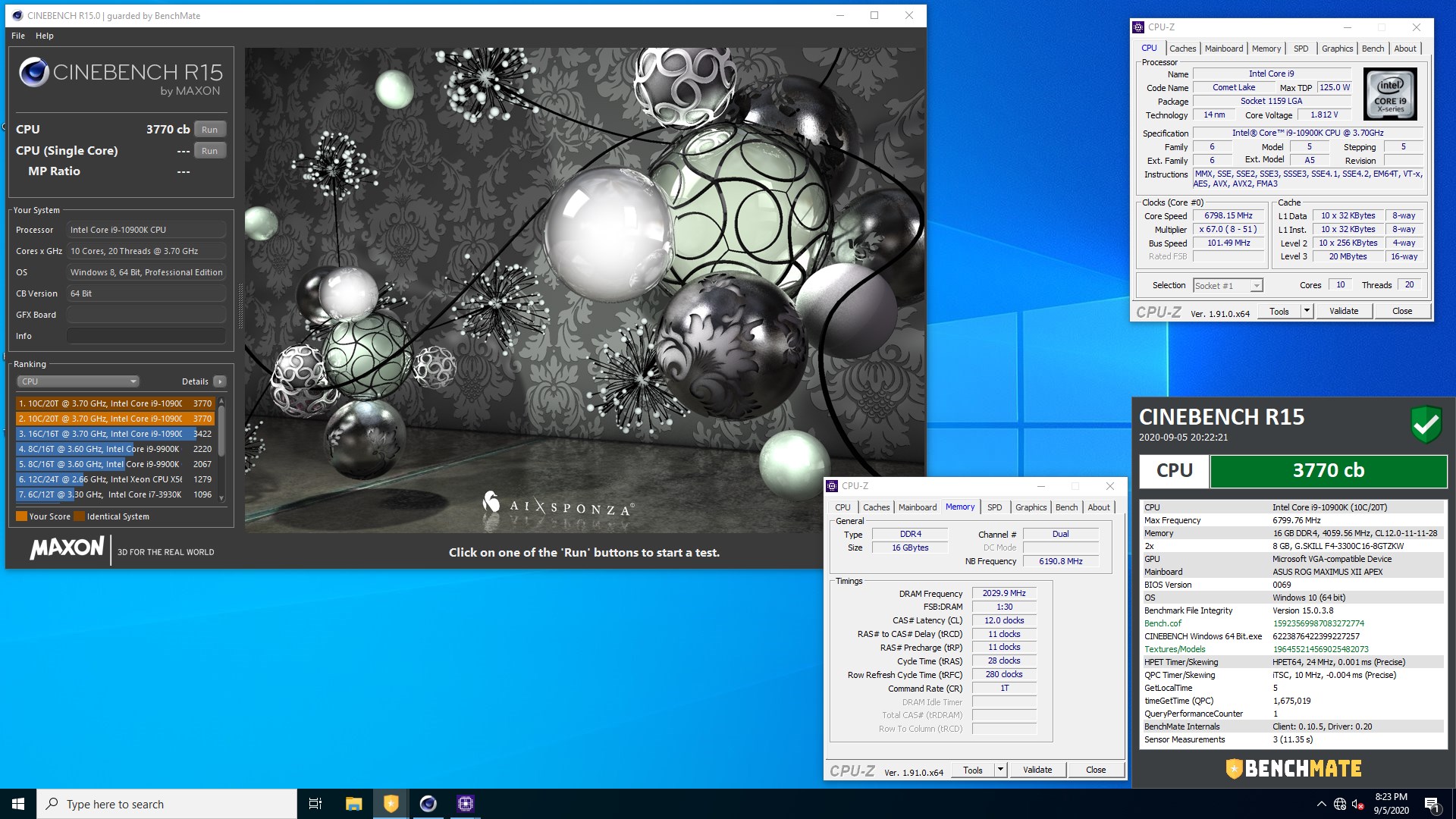The width and height of the screenshot is (1456, 819).
Task: Switch to Mainboard tab in top CPU-Z window
Action: click(1224, 49)
